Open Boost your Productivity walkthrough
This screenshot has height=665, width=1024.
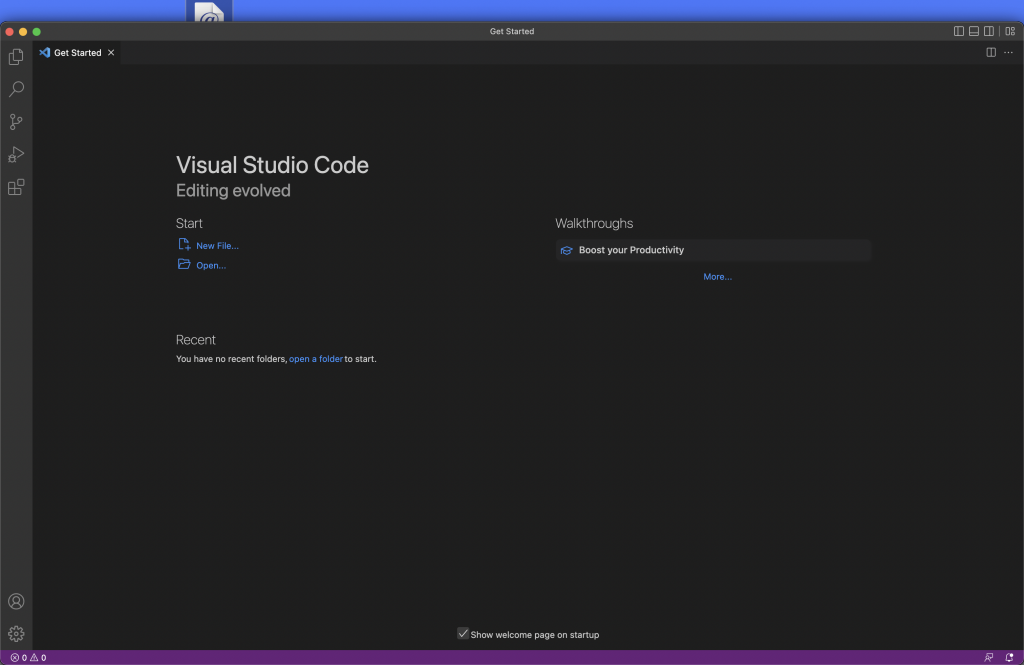pos(713,250)
